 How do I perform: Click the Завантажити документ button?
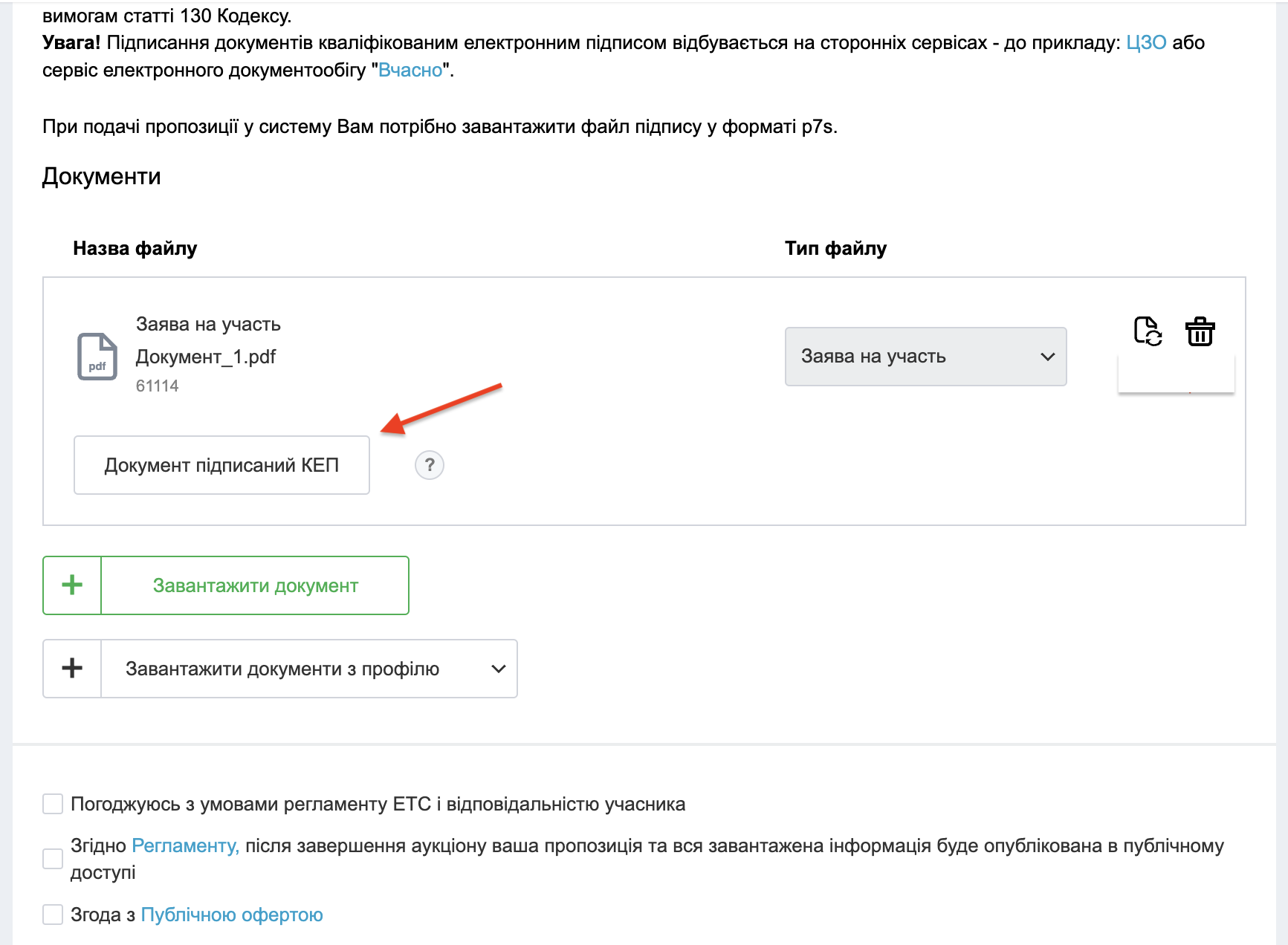(255, 585)
